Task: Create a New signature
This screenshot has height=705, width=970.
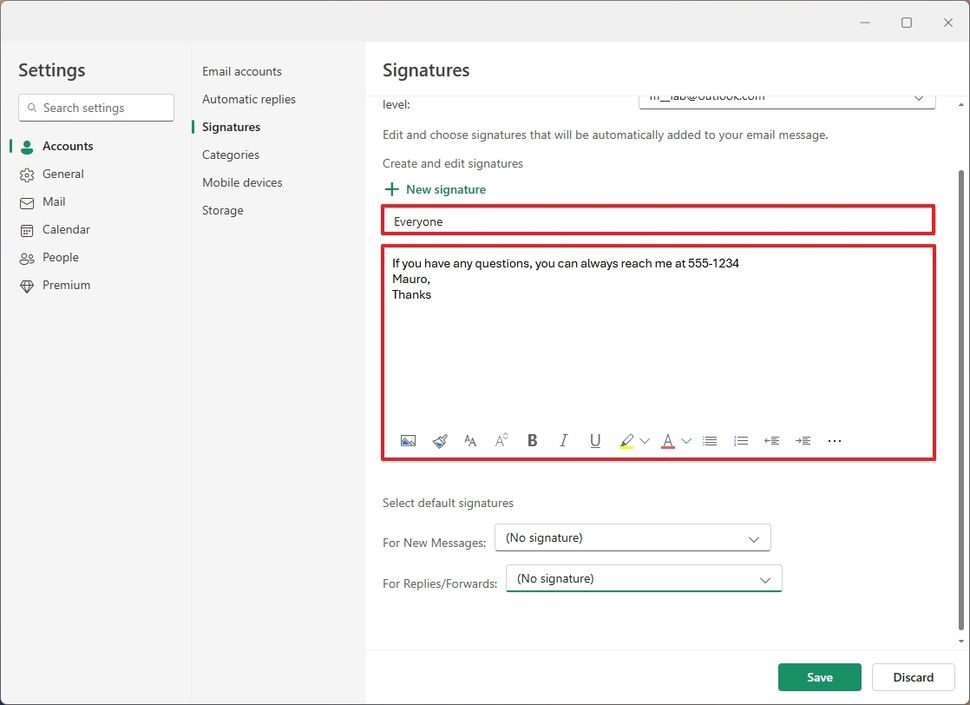Action: pos(434,188)
